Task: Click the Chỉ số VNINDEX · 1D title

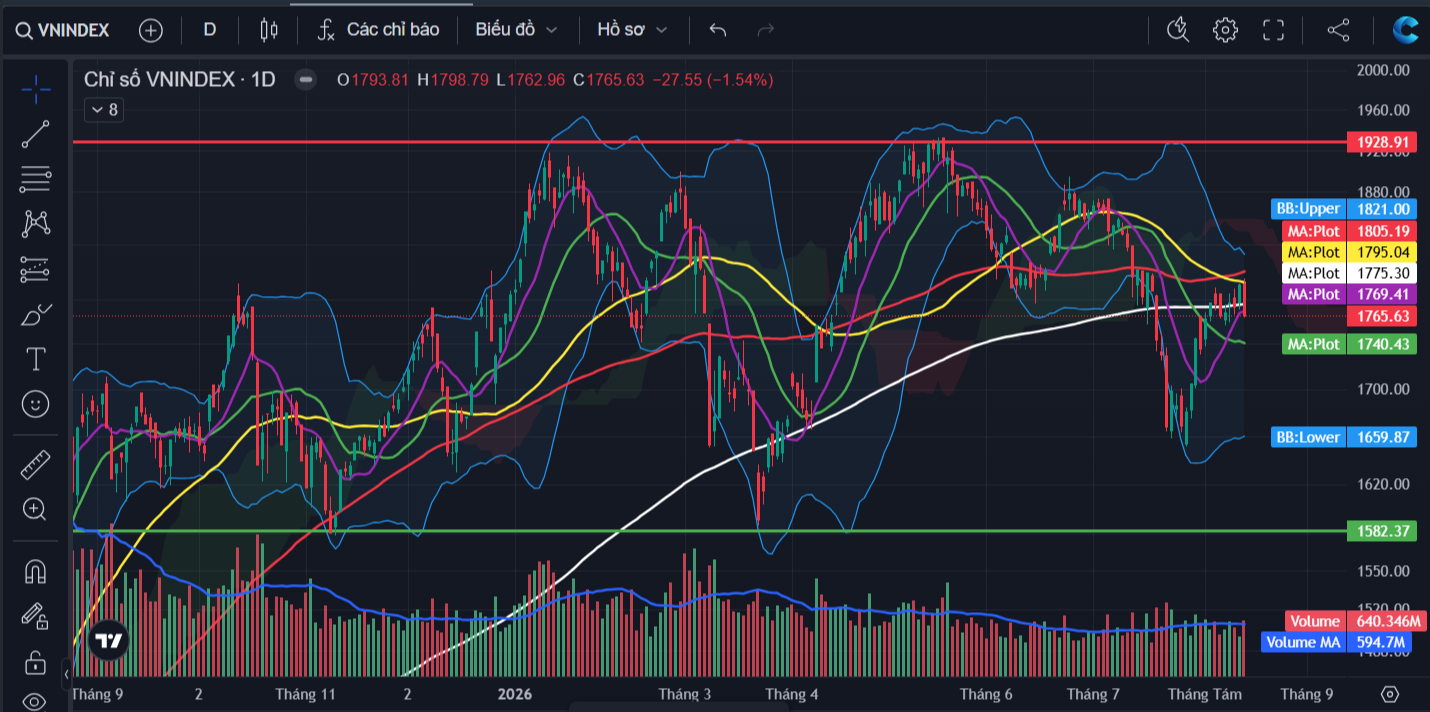Action: tap(179, 80)
